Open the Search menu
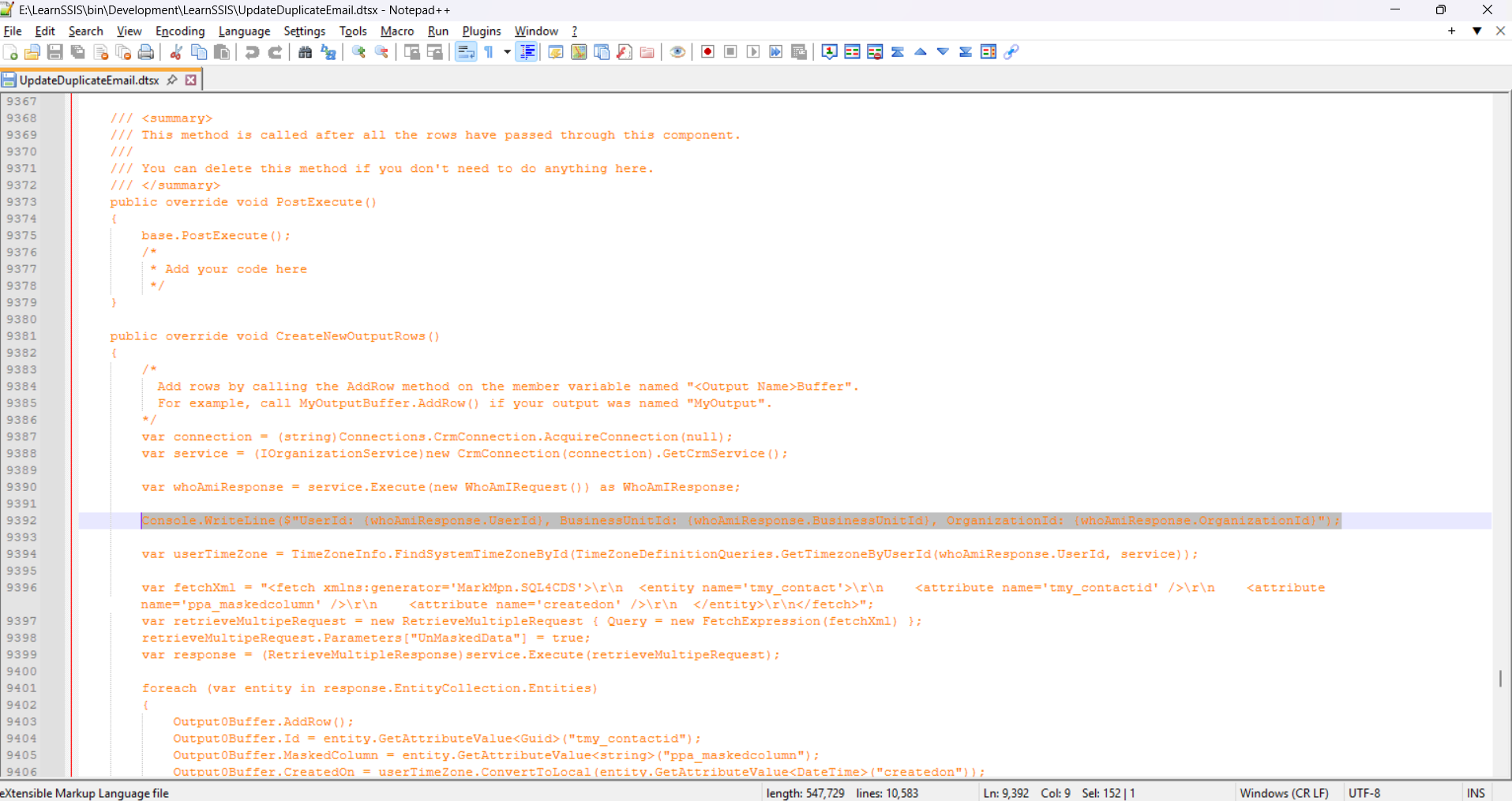1512x801 pixels. coord(85,31)
